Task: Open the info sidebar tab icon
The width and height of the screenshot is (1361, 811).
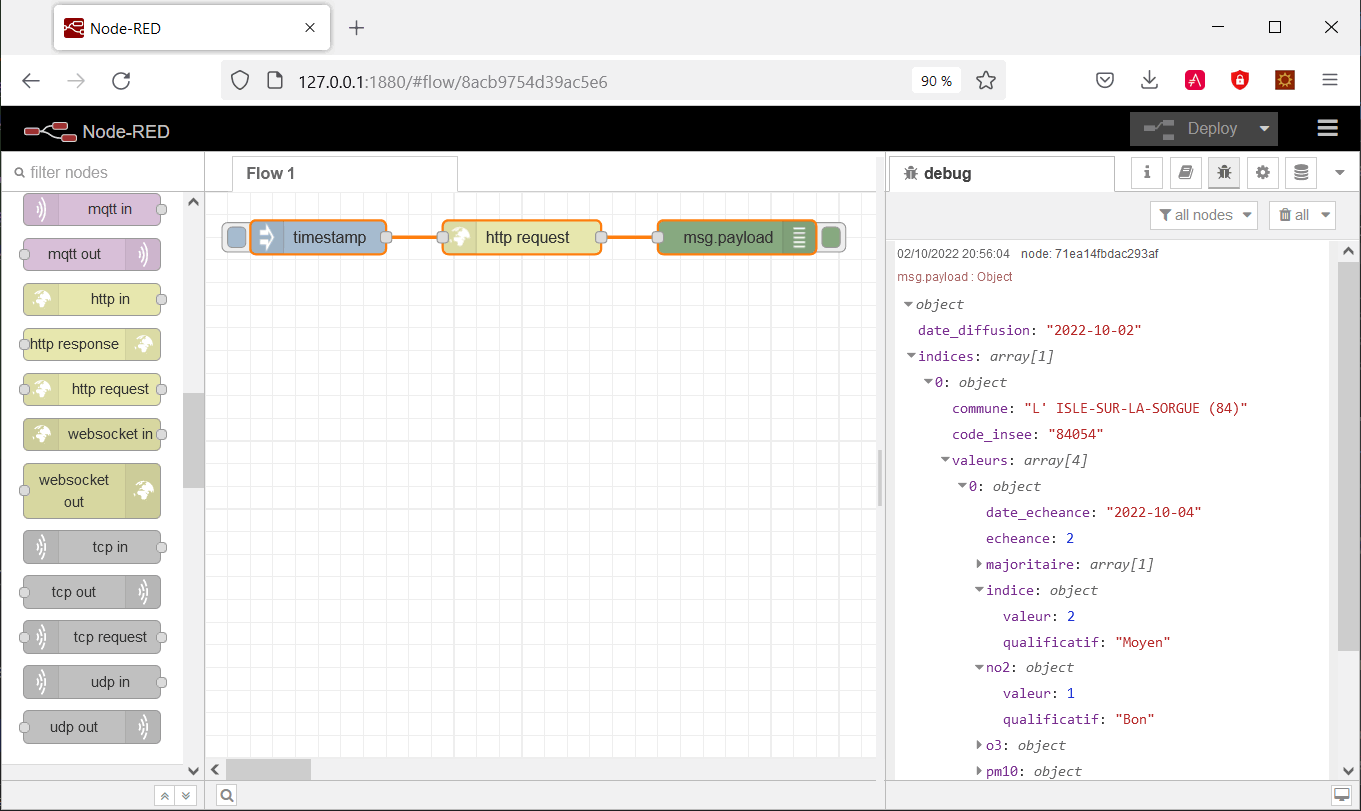Action: (1147, 173)
